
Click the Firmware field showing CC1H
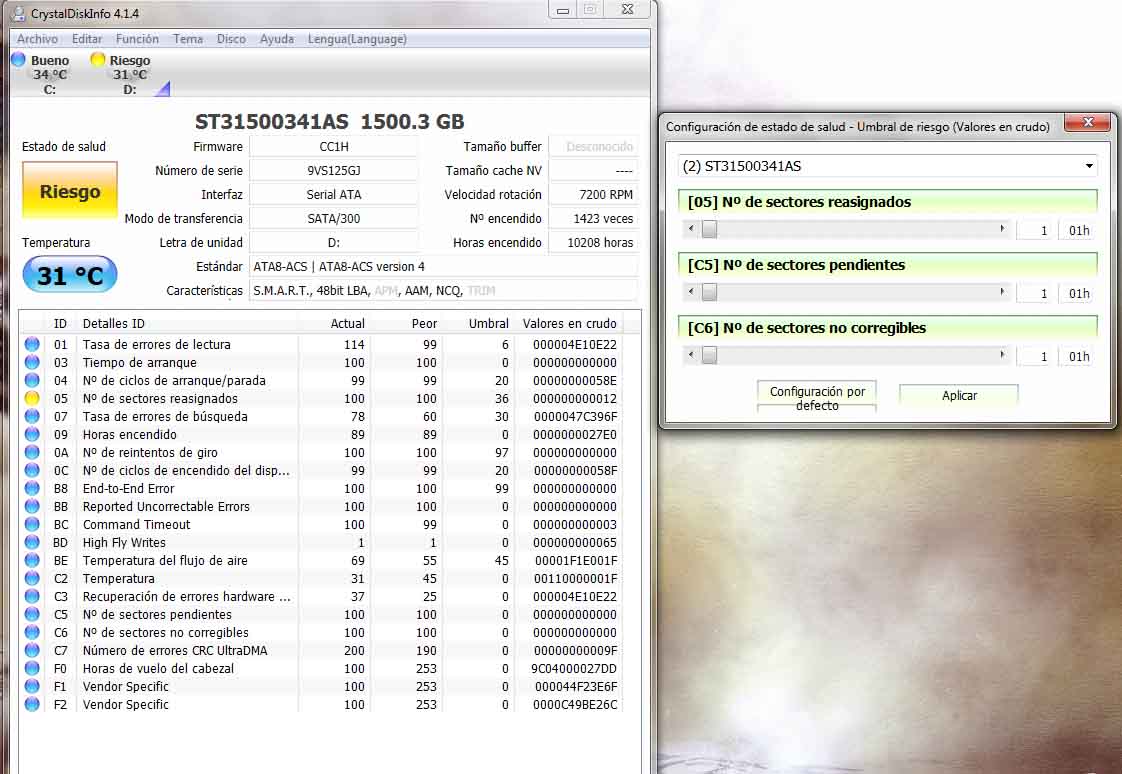click(x=333, y=147)
